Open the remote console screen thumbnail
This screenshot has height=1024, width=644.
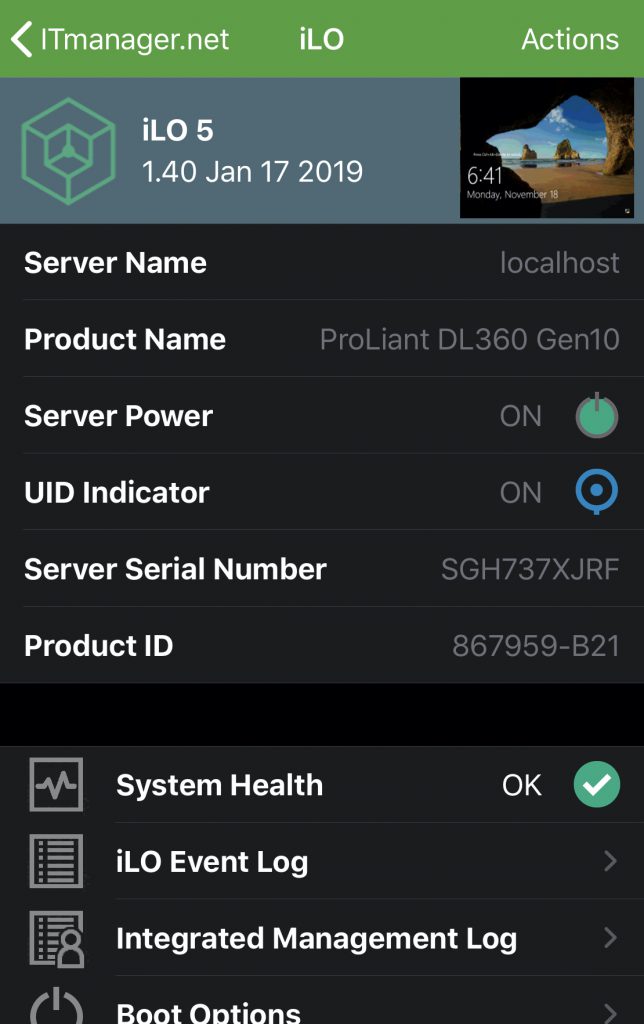pos(547,148)
